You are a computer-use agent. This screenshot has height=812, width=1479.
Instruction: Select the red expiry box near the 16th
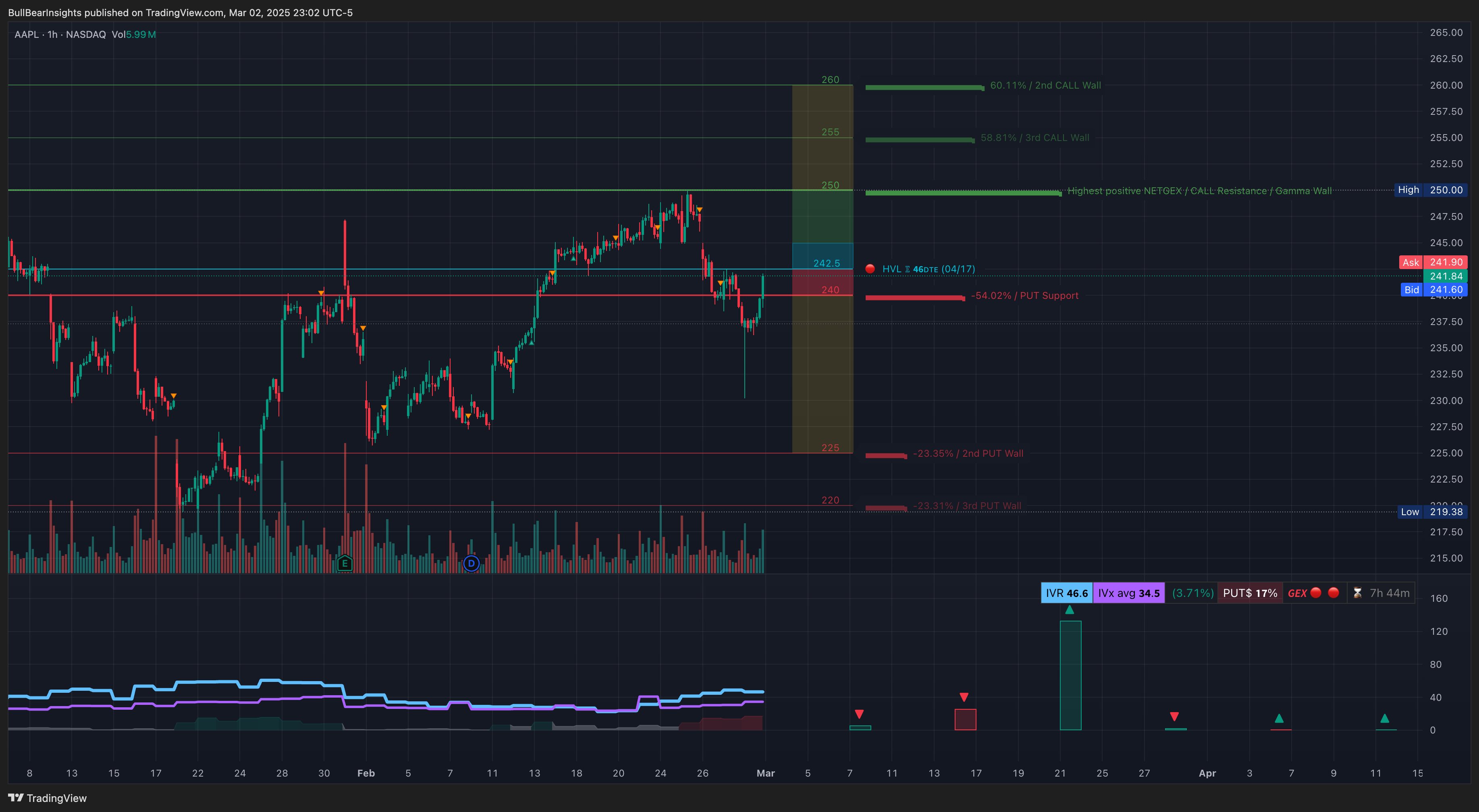tap(965, 719)
